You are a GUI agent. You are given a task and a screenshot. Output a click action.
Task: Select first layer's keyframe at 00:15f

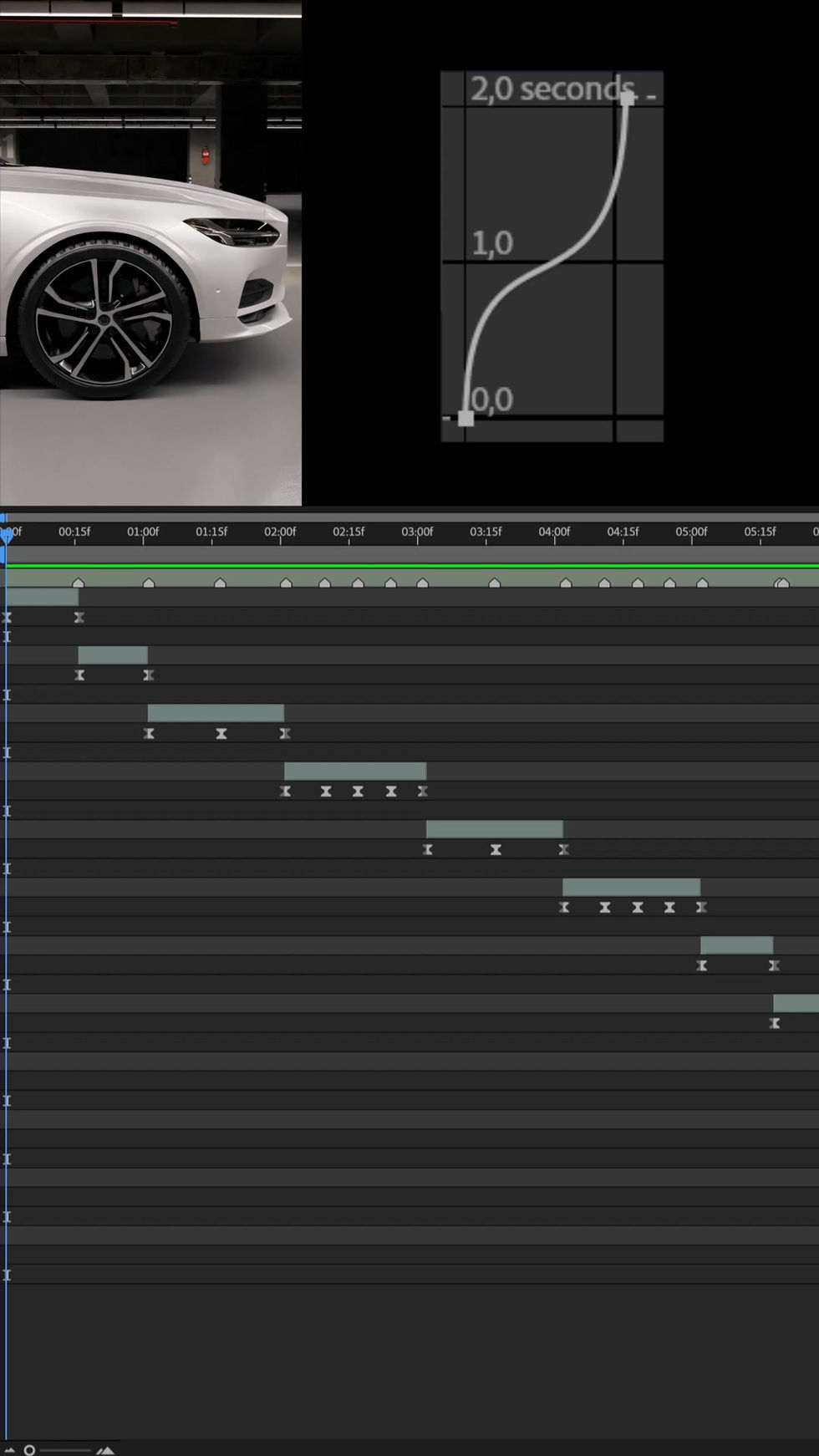coord(79,618)
